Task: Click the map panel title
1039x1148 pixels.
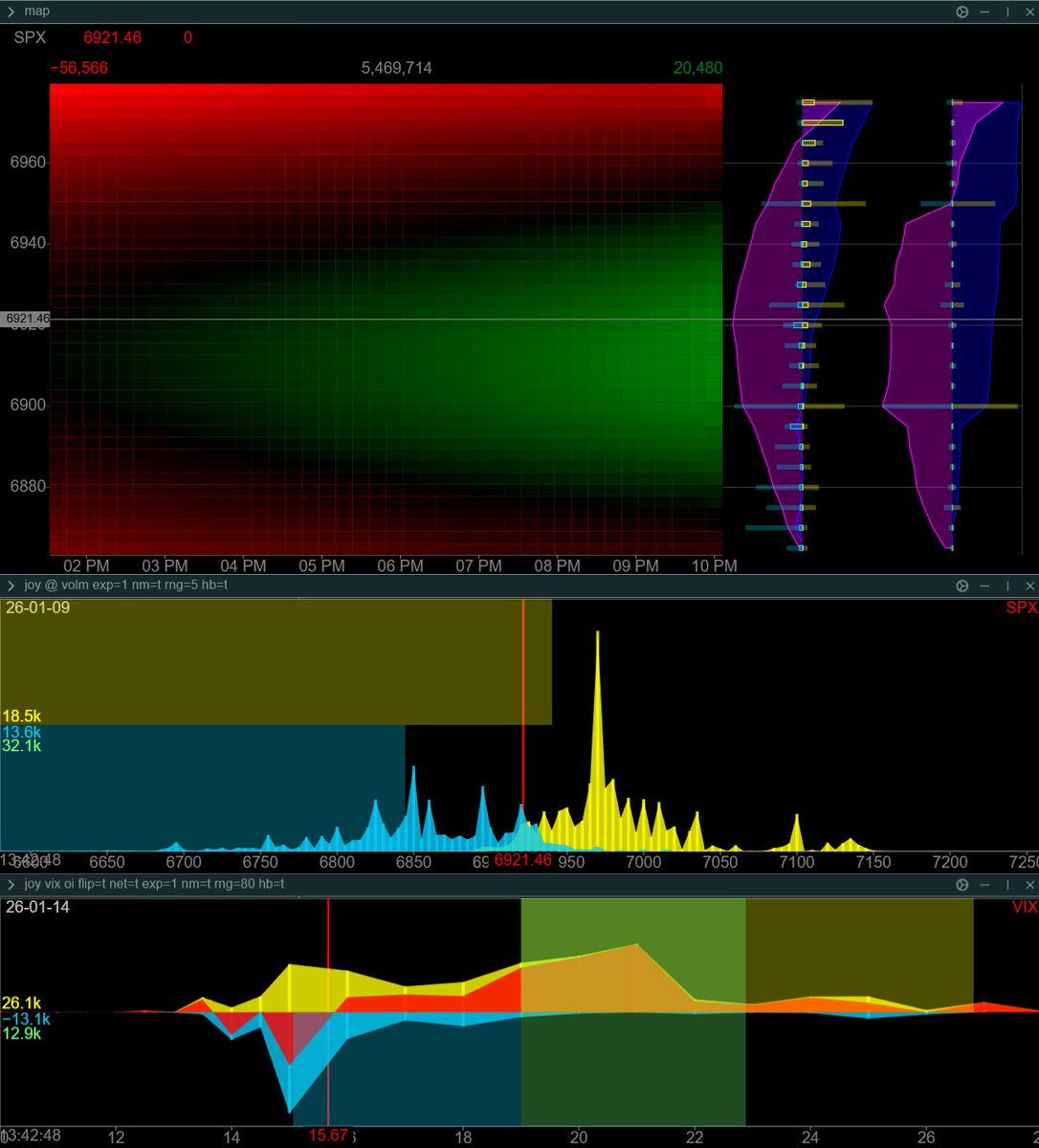Action: click(x=37, y=11)
